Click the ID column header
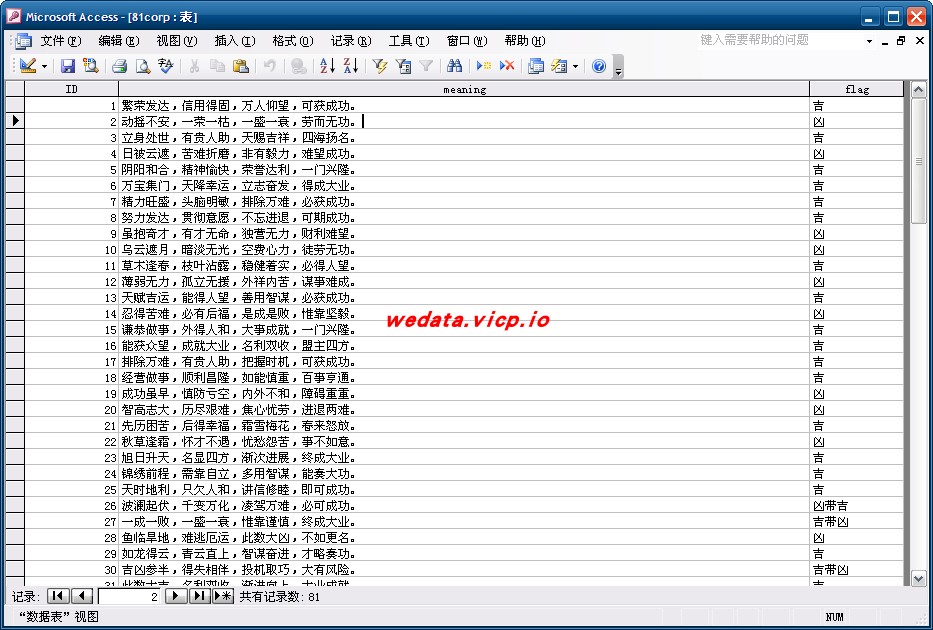This screenshot has width=933, height=630. [71, 89]
